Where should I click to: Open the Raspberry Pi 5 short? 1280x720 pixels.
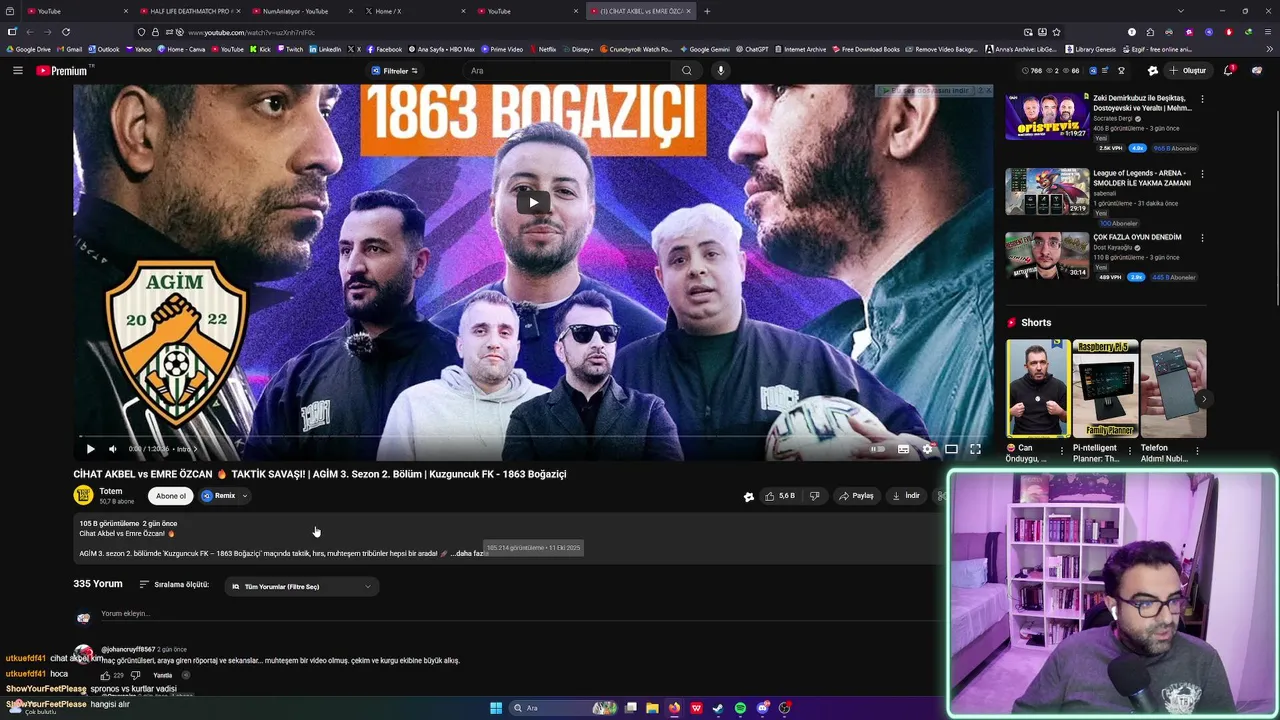tap(1105, 388)
